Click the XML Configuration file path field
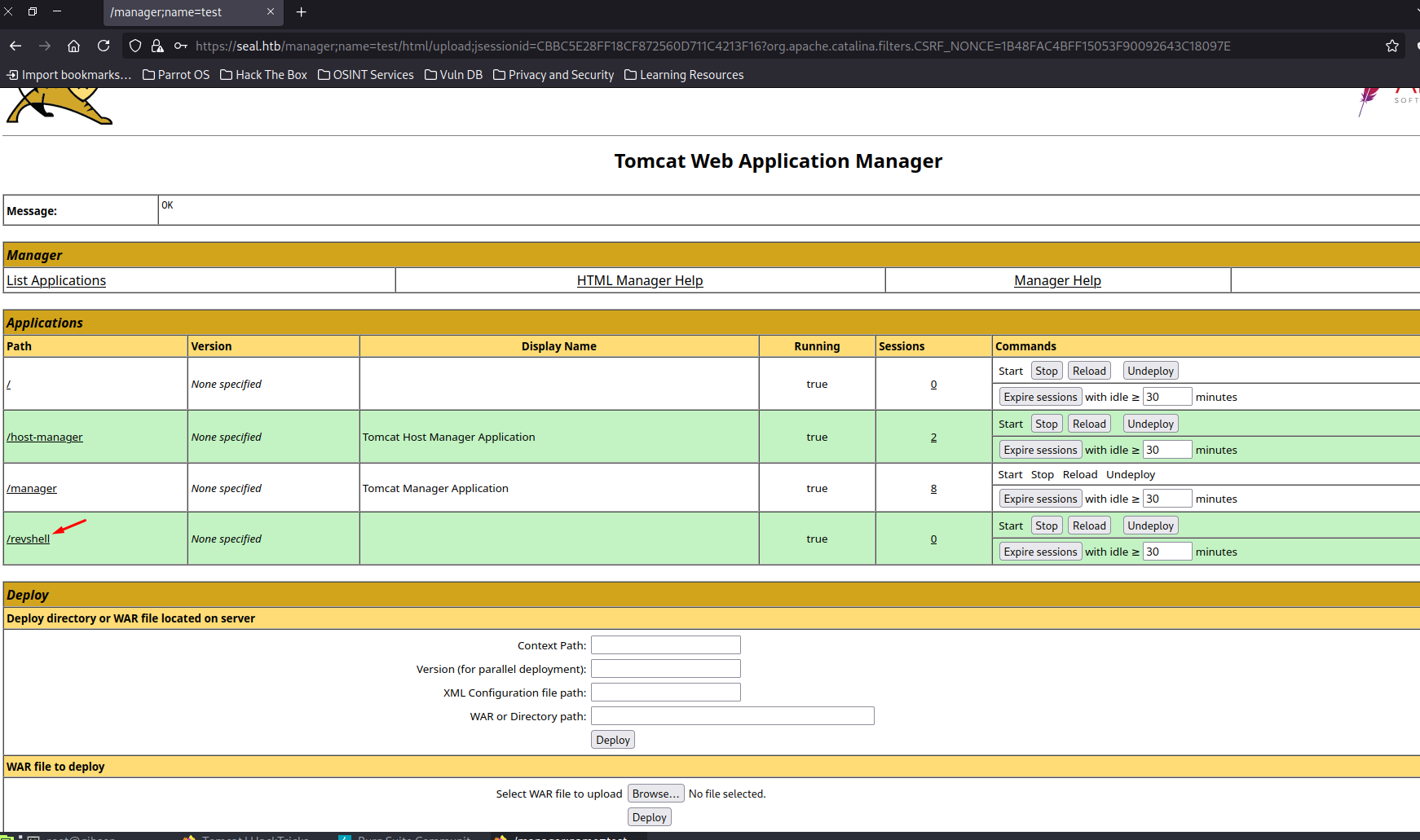 click(x=666, y=693)
